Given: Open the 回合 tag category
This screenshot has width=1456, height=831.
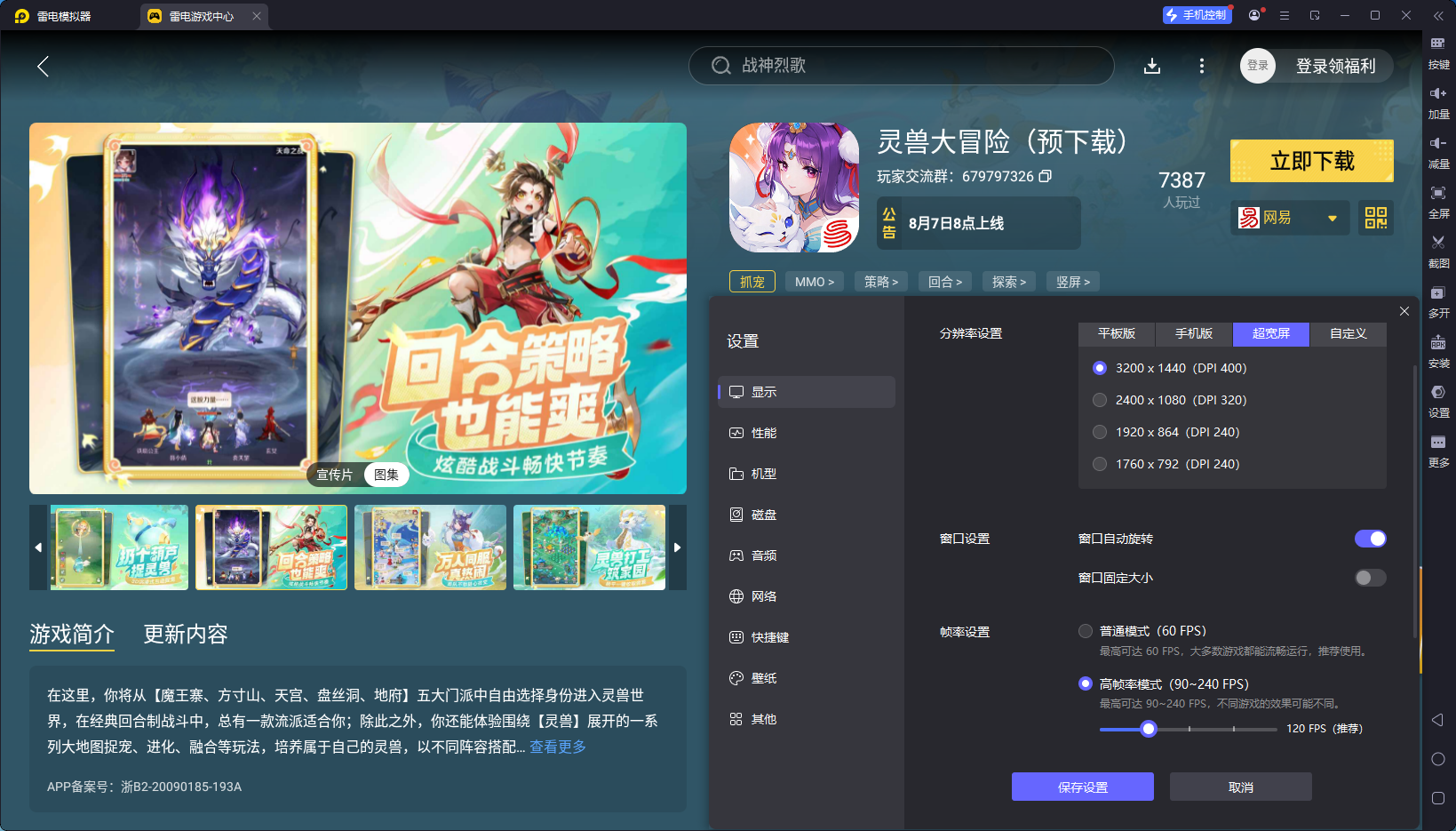Looking at the screenshot, I should [x=945, y=282].
